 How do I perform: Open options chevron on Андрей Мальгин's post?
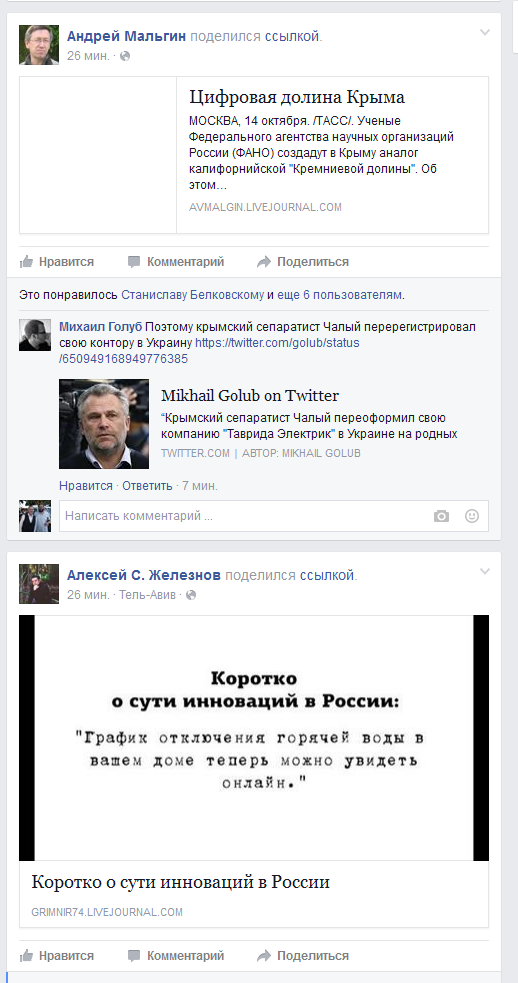484,33
